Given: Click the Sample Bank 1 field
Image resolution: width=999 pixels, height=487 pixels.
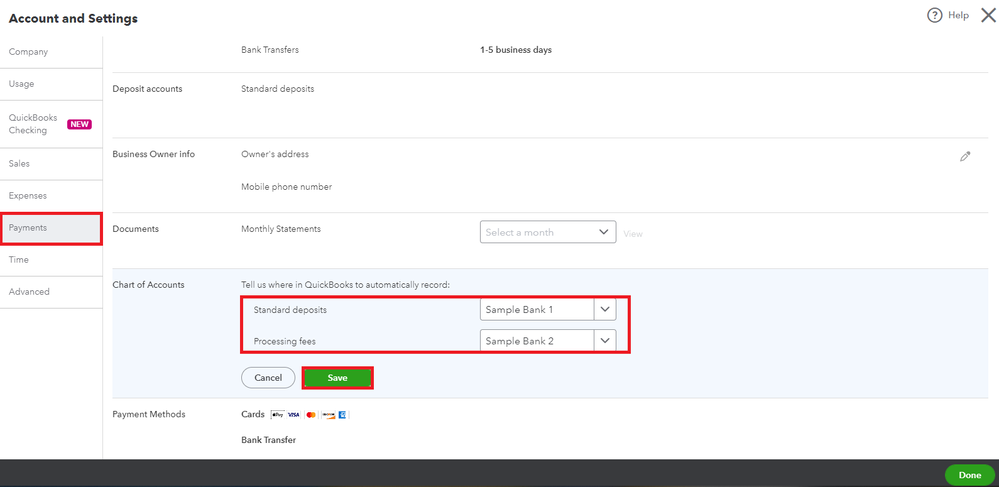Looking at the screenshot, I should [x=536, y=310].
